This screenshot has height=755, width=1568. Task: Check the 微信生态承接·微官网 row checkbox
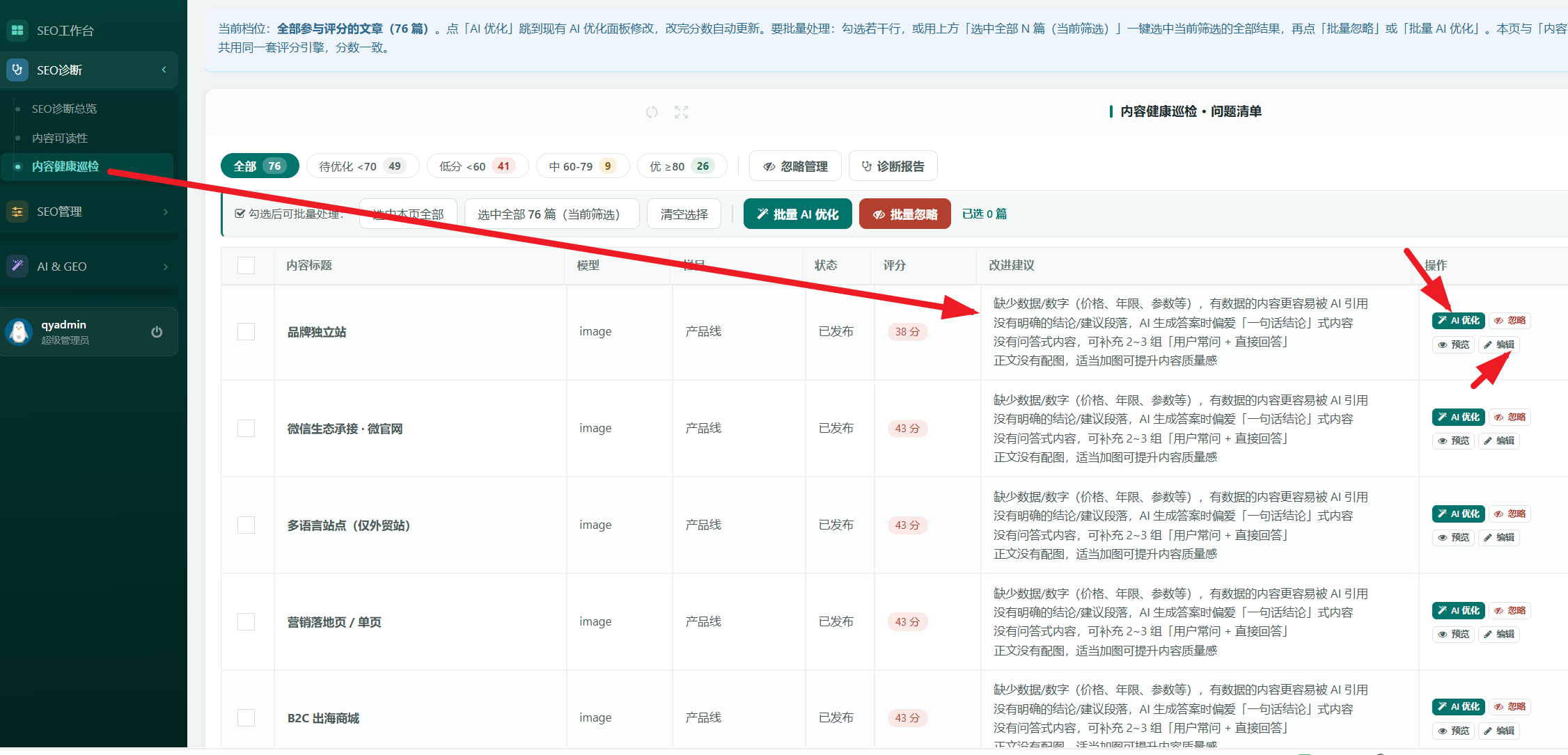point(246,428)
